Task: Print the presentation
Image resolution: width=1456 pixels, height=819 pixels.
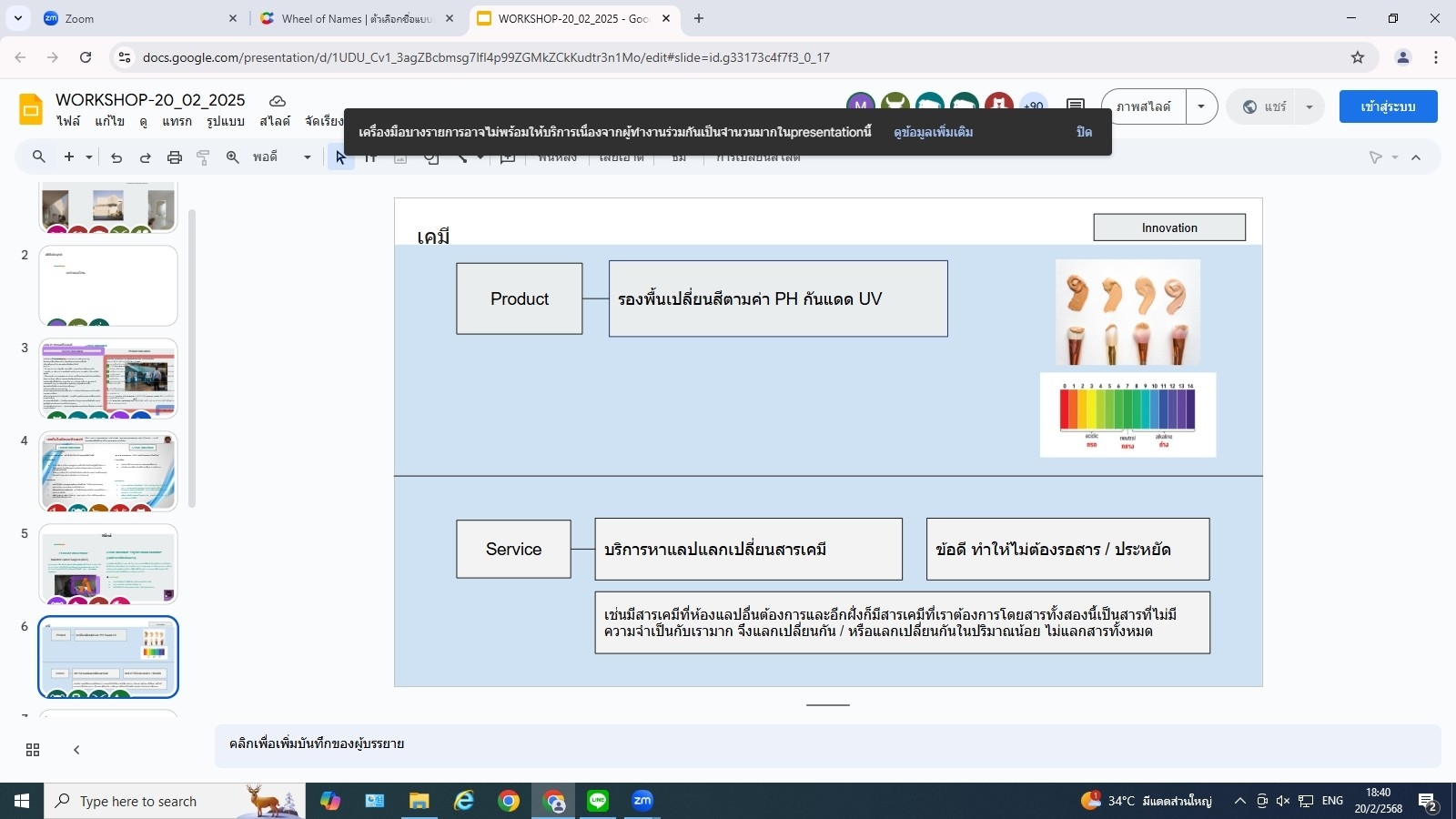Action: (x=175, y=157)
